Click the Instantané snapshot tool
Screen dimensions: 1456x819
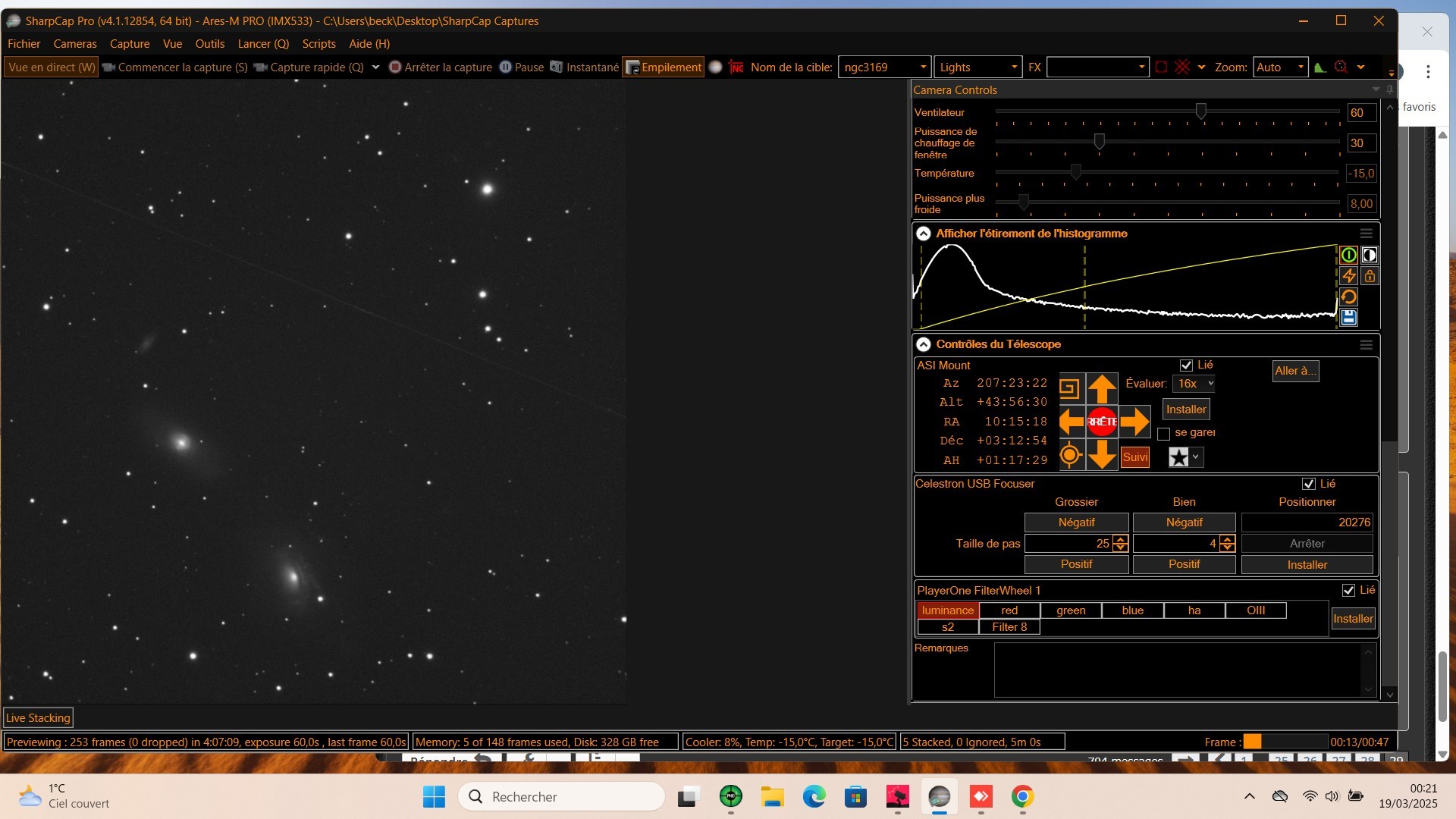click(x=584, y=67)
